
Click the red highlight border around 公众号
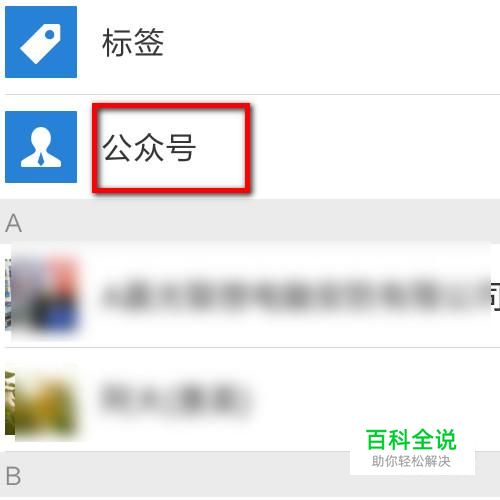point(171,107)
